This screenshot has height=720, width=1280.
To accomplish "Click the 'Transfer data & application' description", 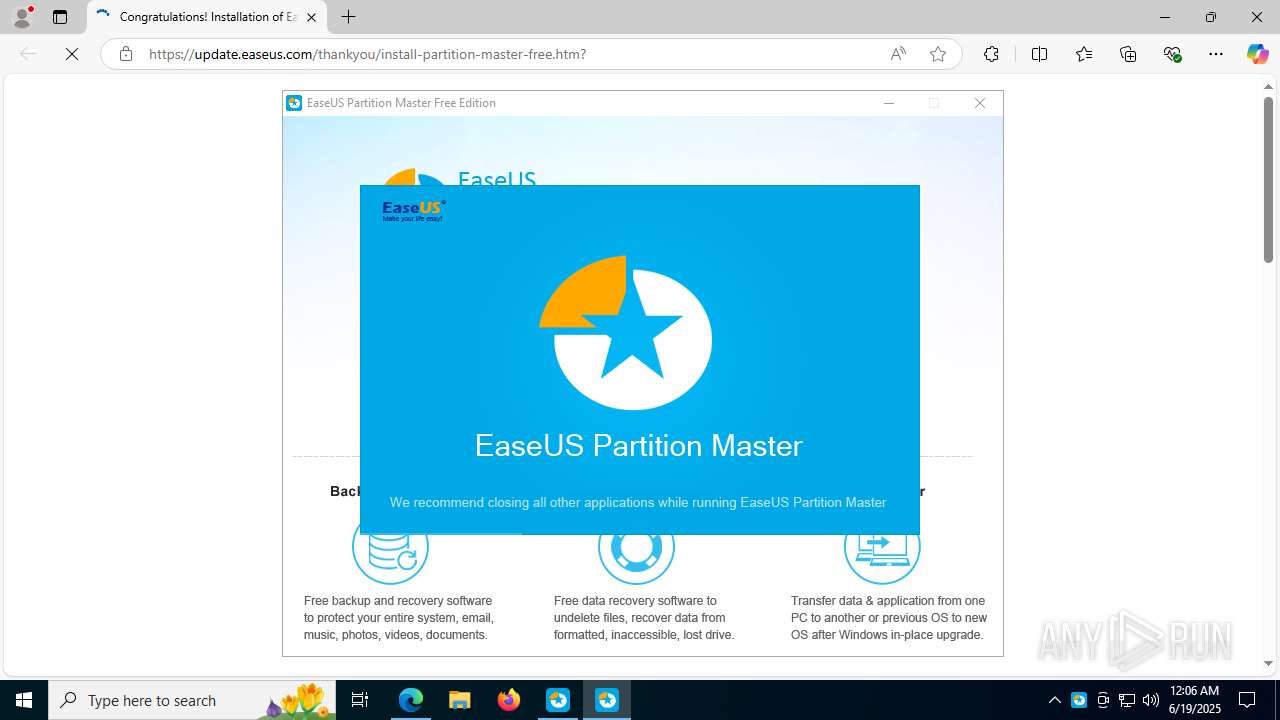I will pyautogui.click(x=889, y=618).
